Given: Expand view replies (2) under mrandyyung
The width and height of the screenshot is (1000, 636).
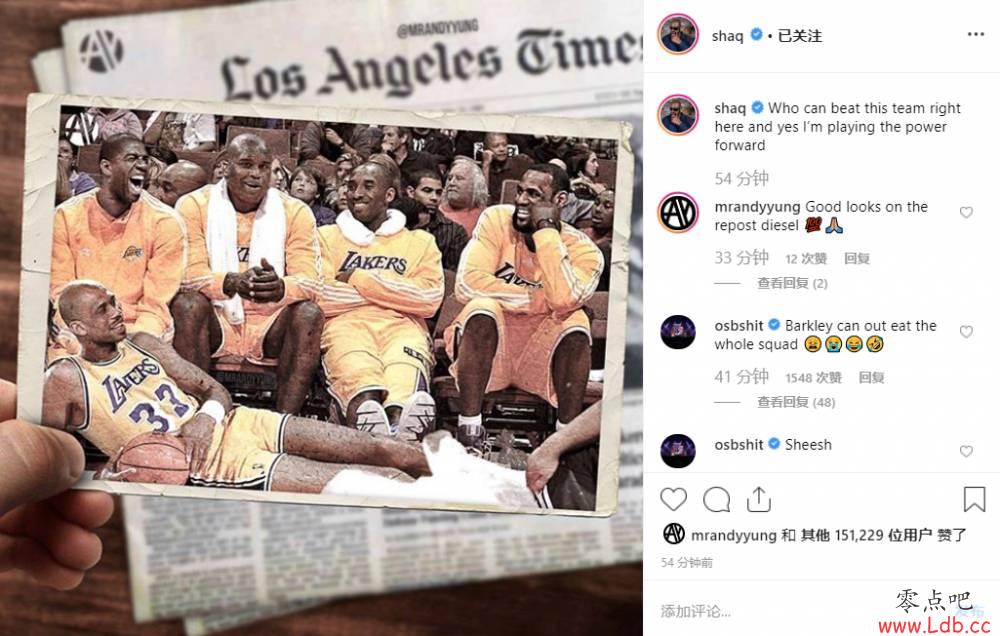Looking at the screenshot, I should pos(792,283).
